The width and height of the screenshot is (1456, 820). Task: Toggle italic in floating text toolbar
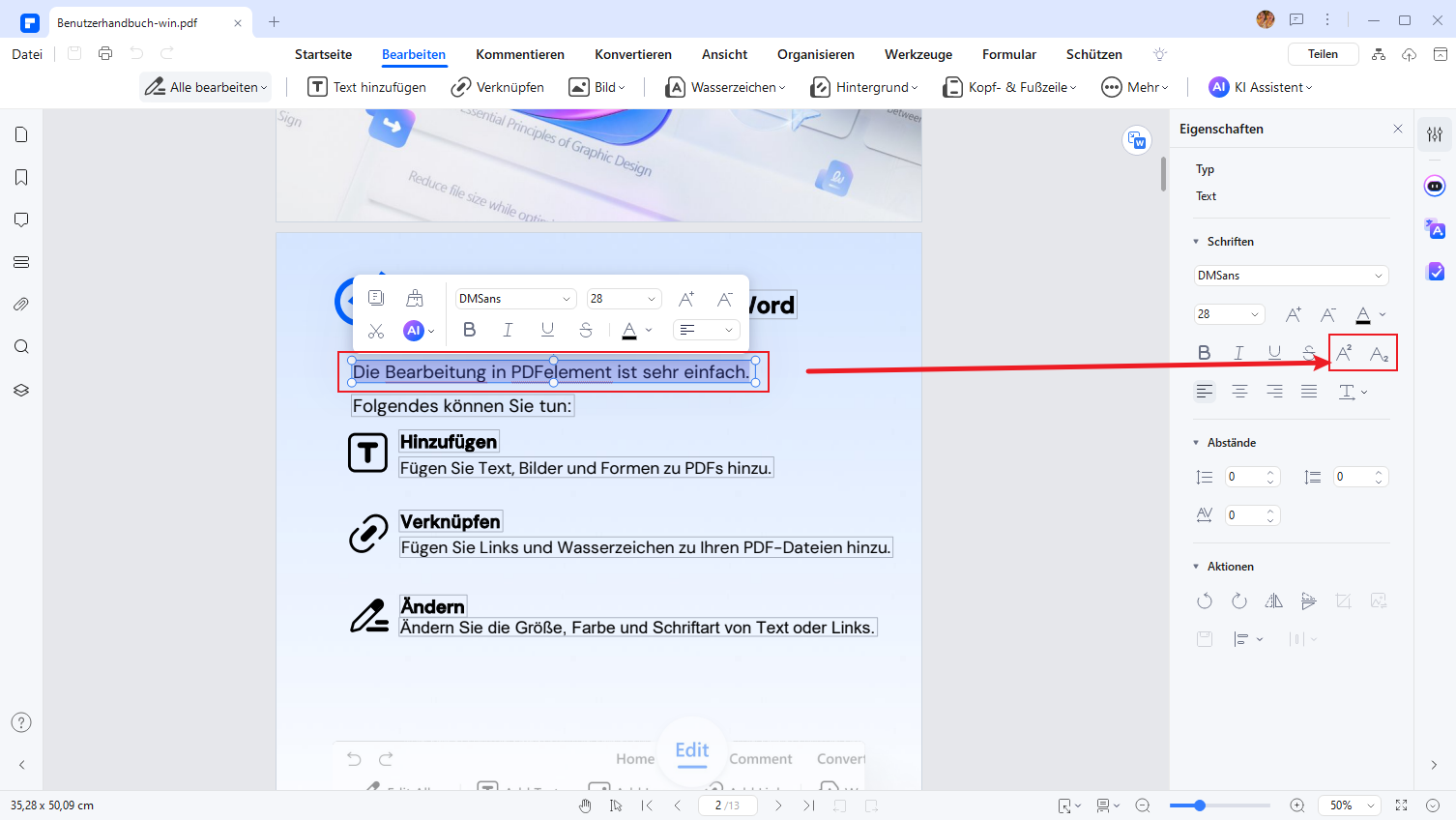(508, 330)
